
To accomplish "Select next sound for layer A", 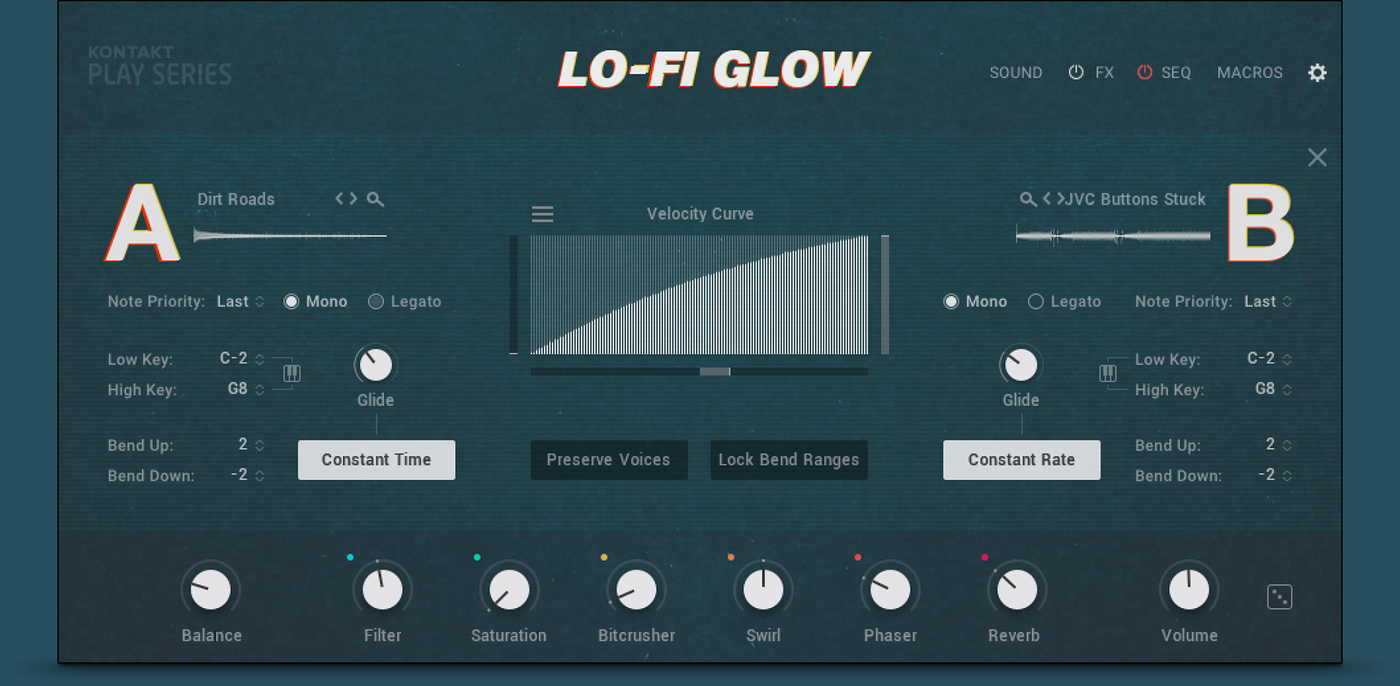I will (352, 199).
